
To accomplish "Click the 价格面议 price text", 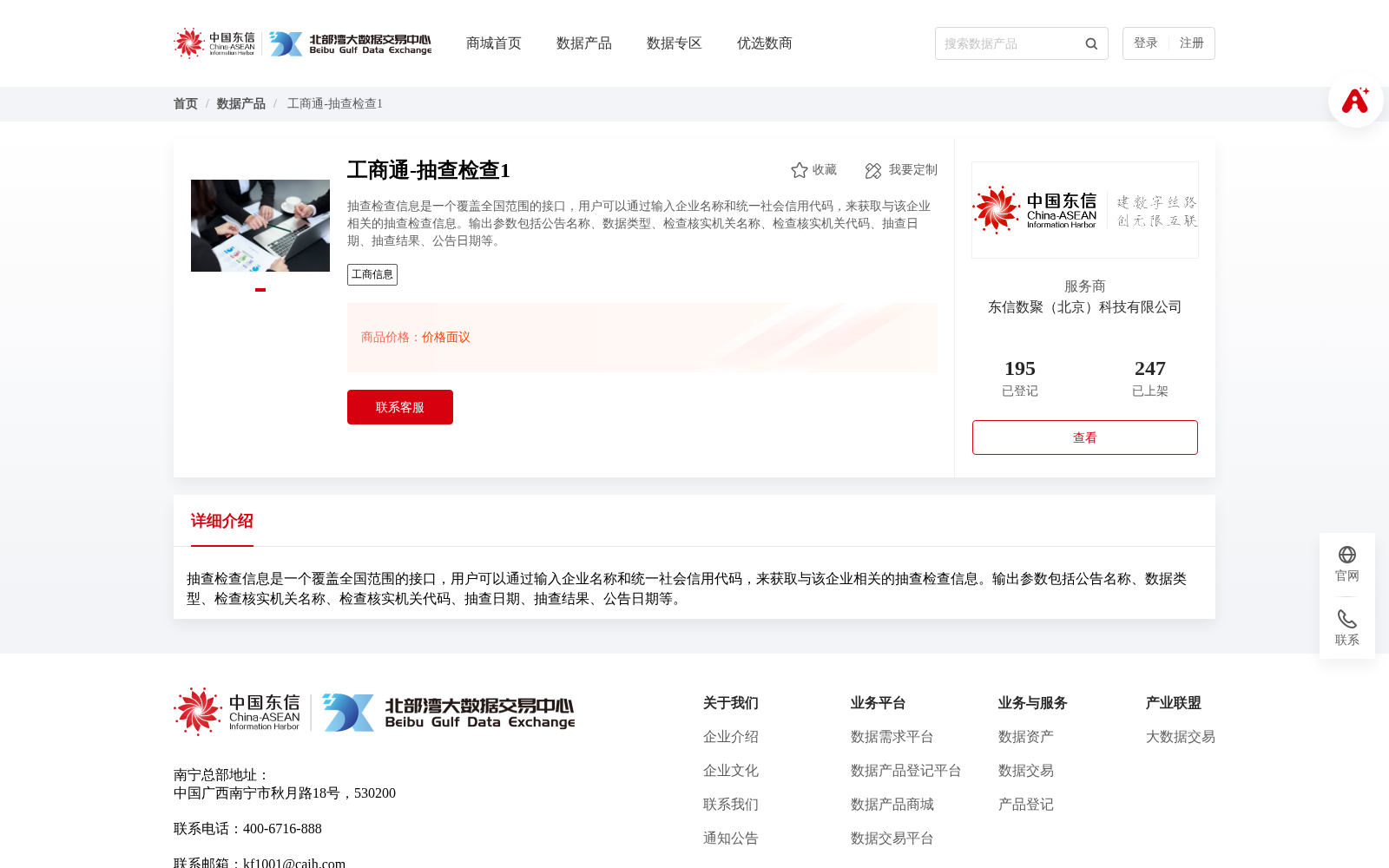I will tap(446, 338).
